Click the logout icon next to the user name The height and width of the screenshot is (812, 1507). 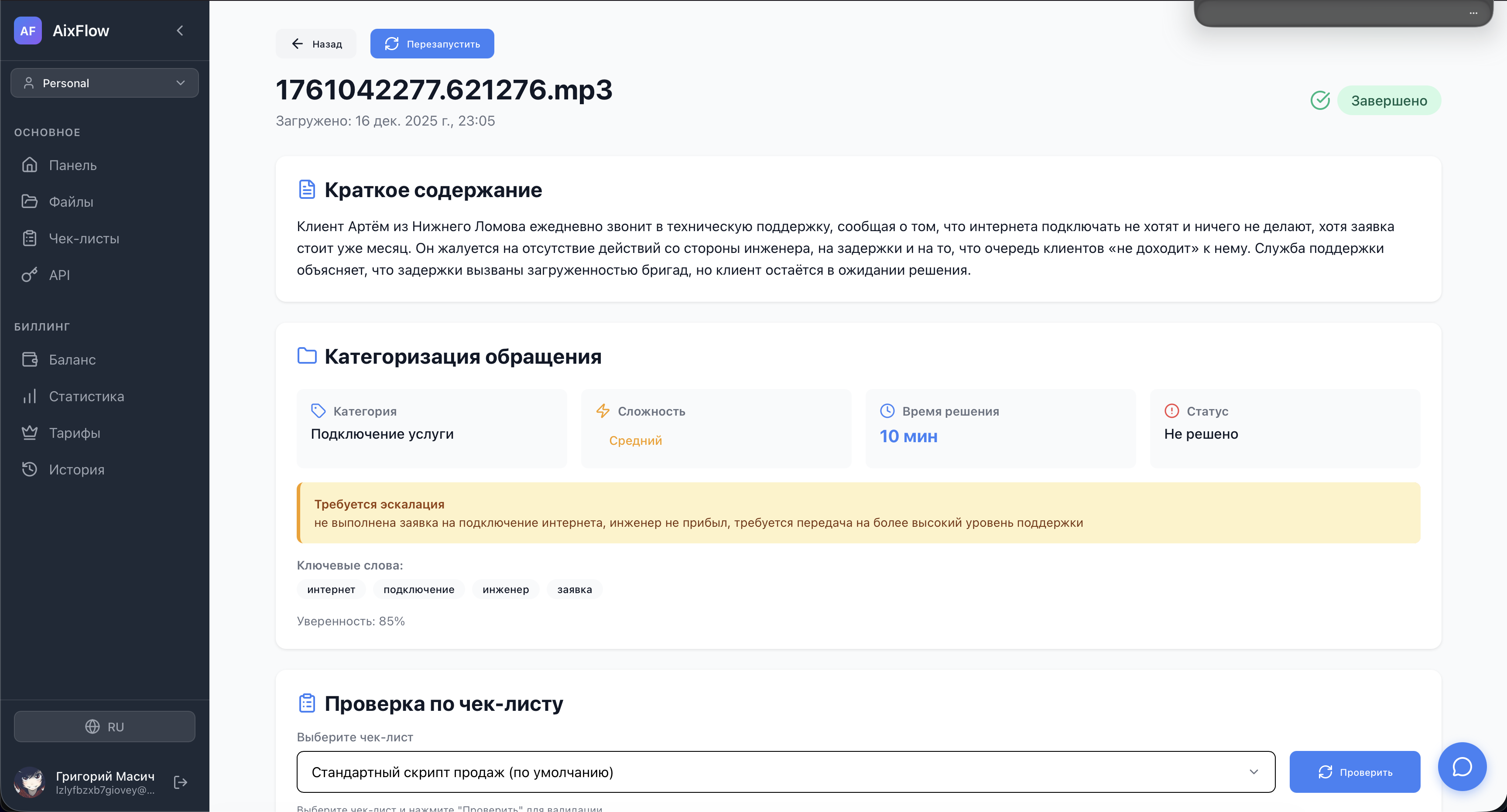tap(181, 782)
